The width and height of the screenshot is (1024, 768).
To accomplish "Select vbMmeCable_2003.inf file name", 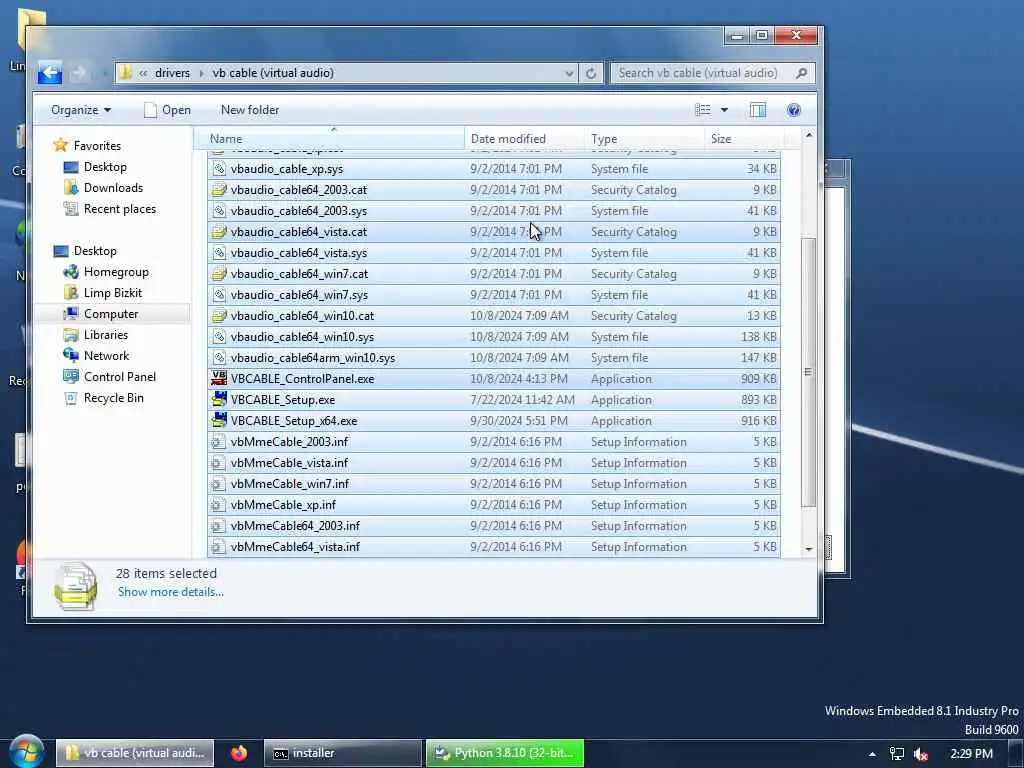I will (x=289, y=441).
